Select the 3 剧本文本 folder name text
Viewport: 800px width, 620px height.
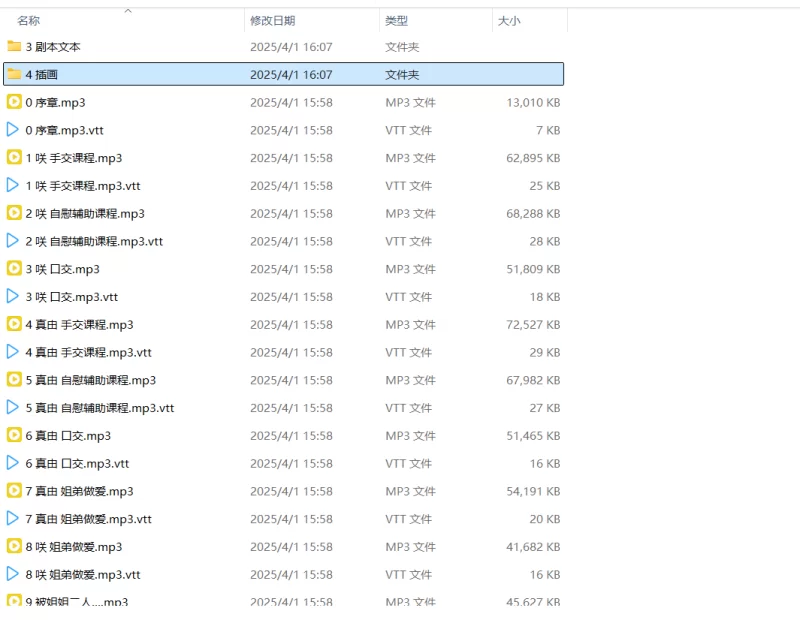53,46
